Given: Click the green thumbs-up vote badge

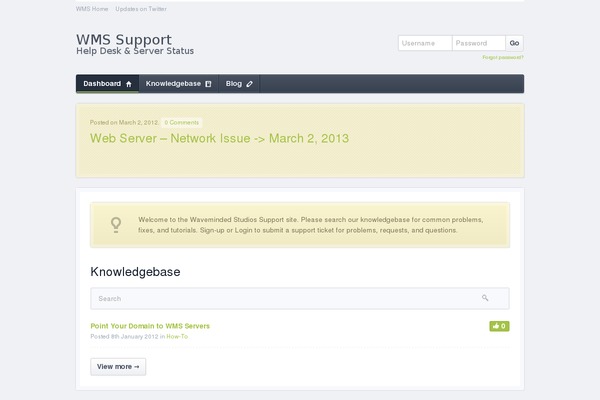Looking at the screenshot, I should 499,326.
